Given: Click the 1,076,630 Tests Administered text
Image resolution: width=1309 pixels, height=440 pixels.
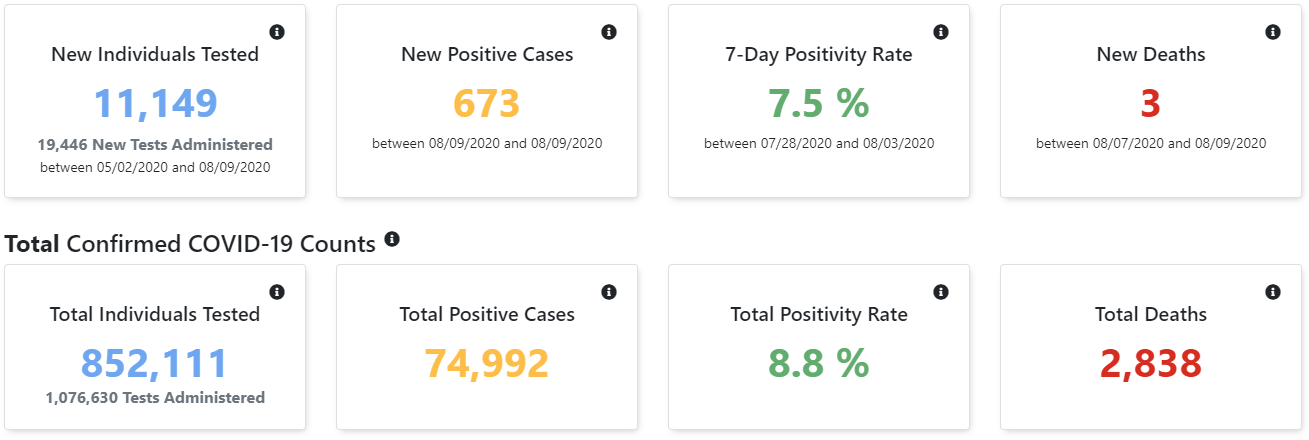Looking at the screenshot, I should click(x=155, y=398).
